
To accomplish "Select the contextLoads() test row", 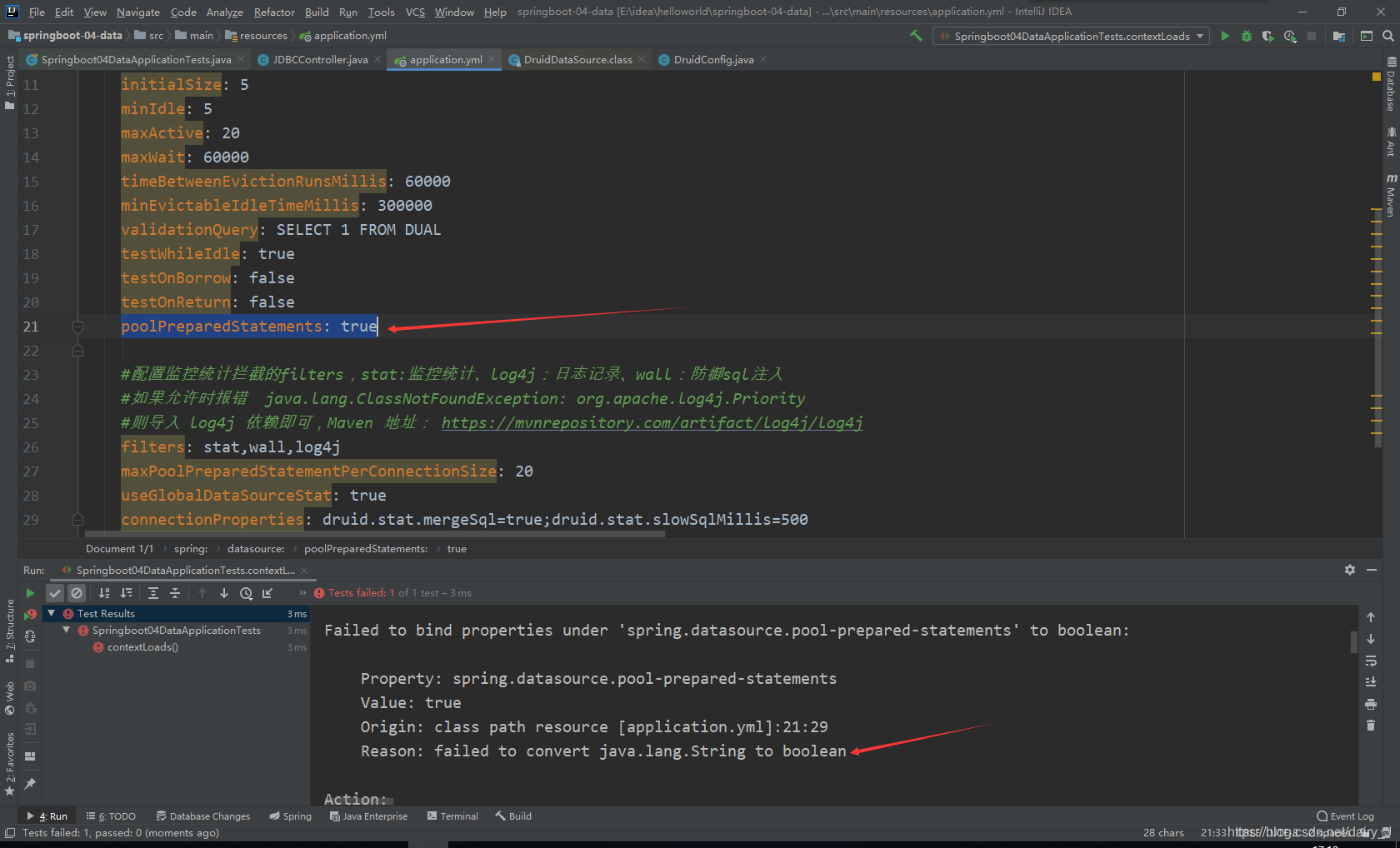I will (176, 647).
